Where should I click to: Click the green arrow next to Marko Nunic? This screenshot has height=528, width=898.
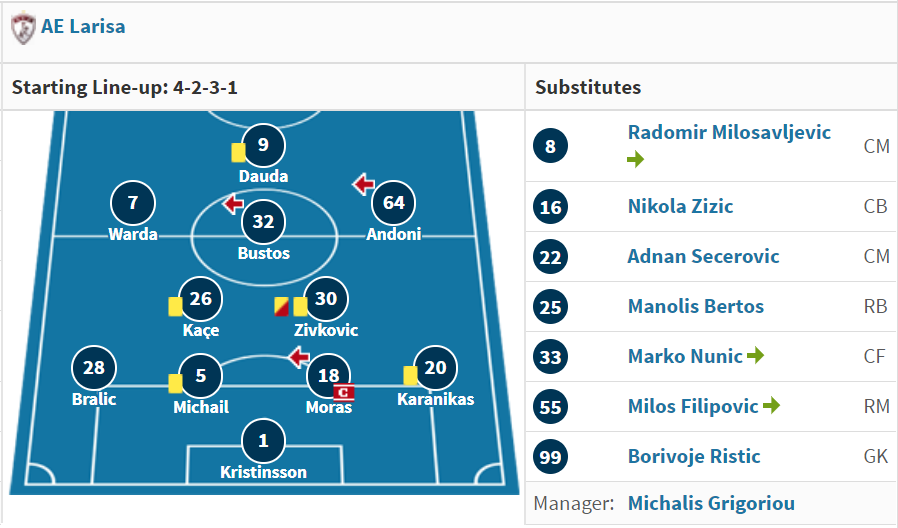pyautogui.click(x=755, y=356)
